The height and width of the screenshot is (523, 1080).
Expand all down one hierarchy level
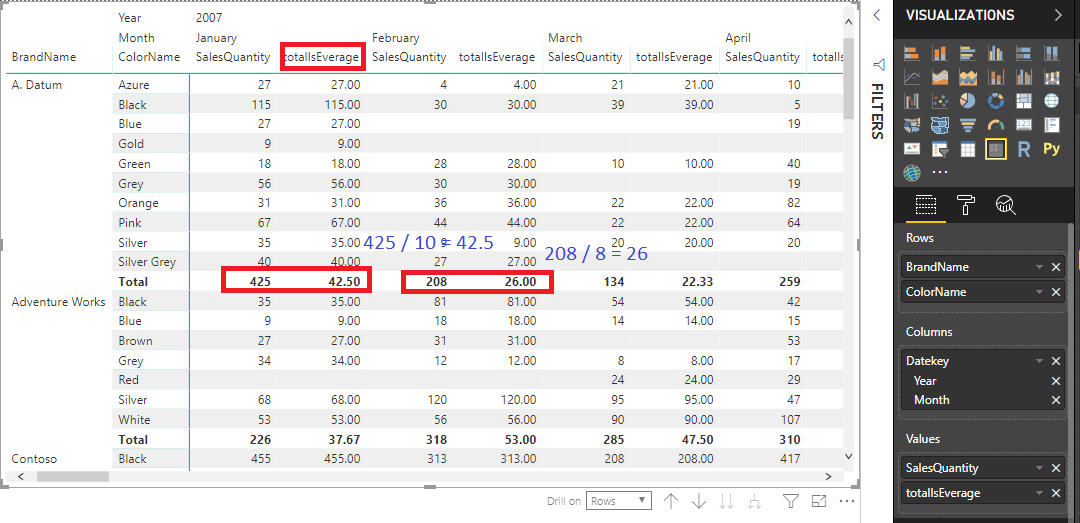click(x=754, y=501)
